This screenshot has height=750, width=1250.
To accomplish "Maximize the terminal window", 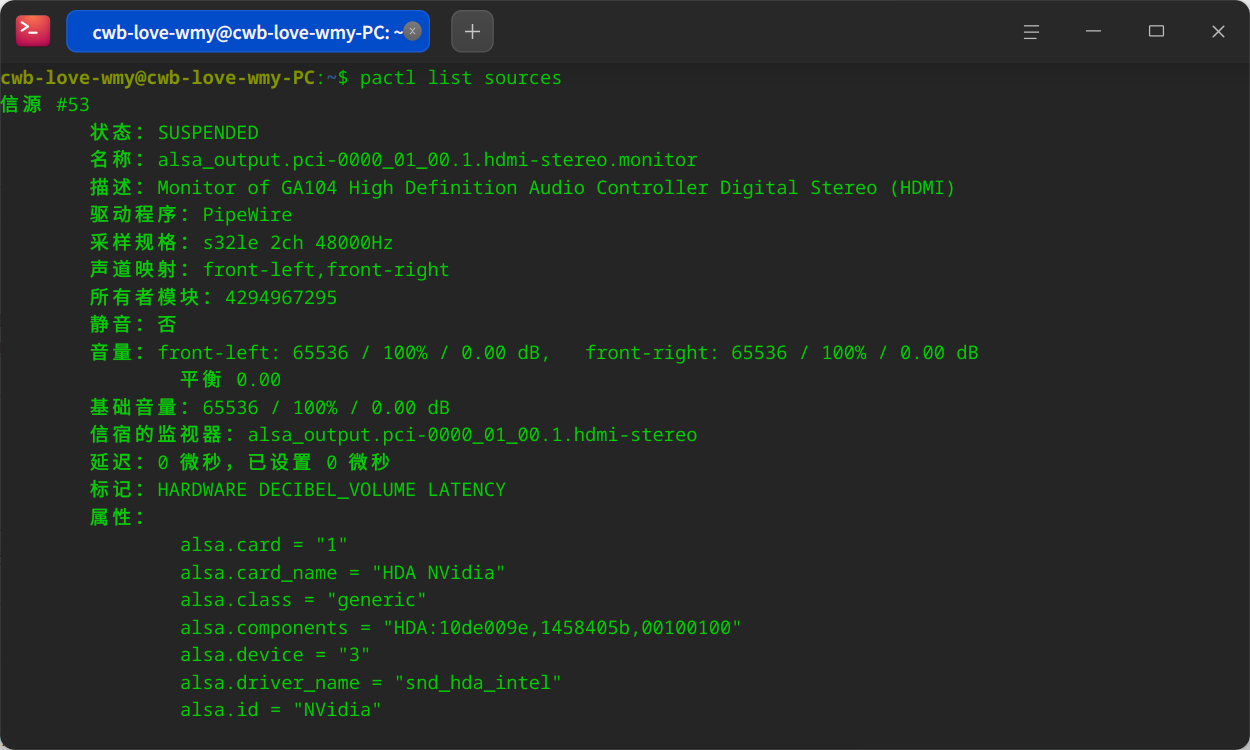I will pos(1156,32).
